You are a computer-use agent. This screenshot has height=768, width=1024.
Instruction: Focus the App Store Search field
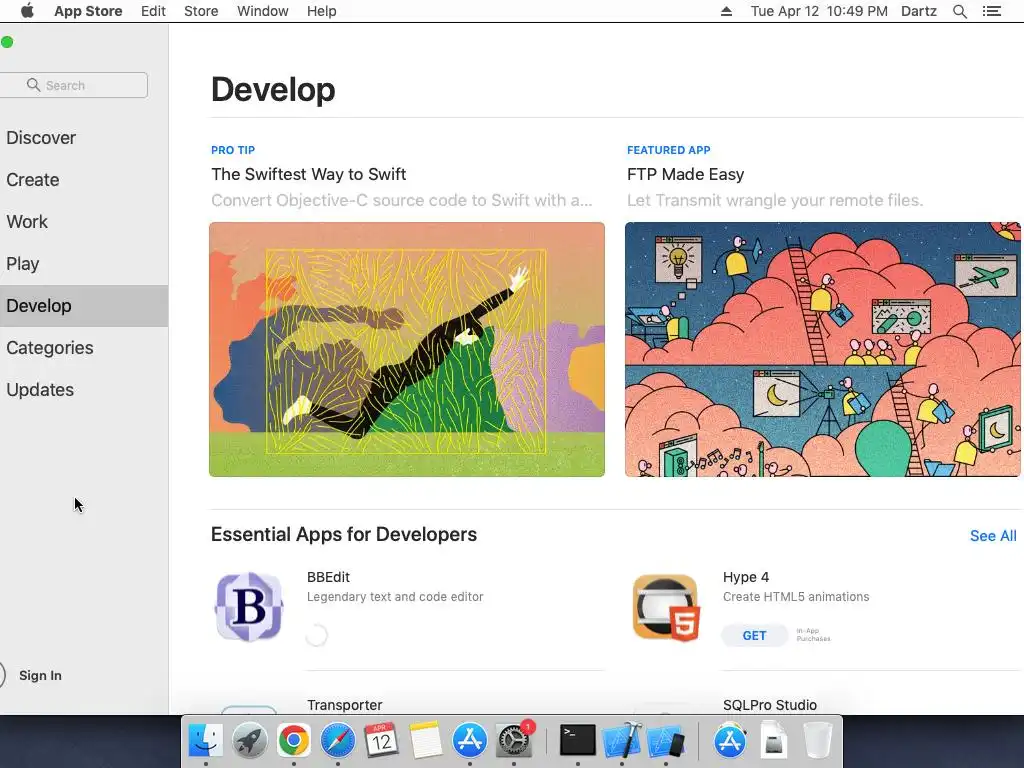point(73,85)
